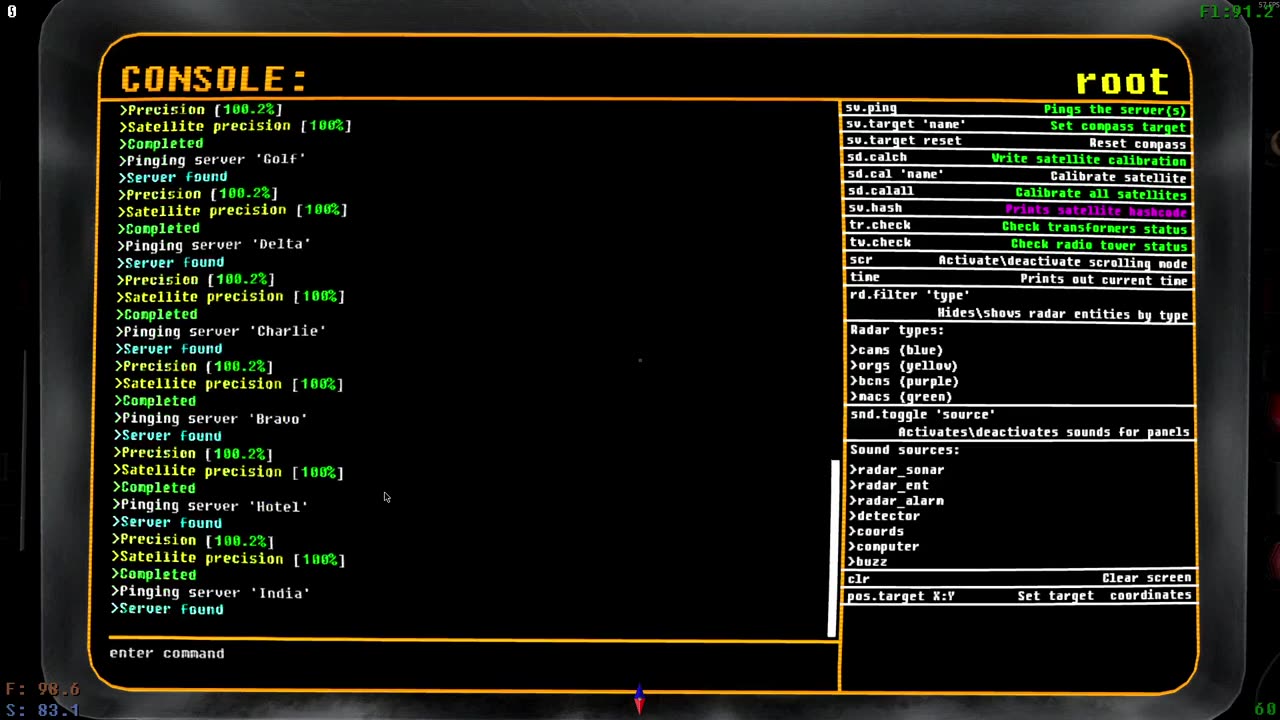
Task: Click the time command row
Action: pyautogui.click(x=1018, y=279)
